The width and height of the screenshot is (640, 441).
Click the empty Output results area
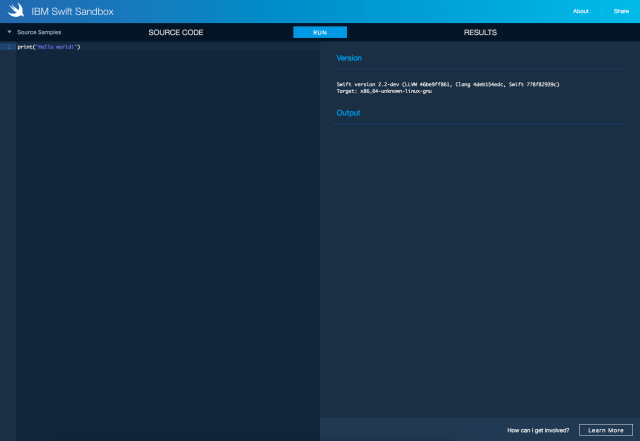tap(480, 260)
